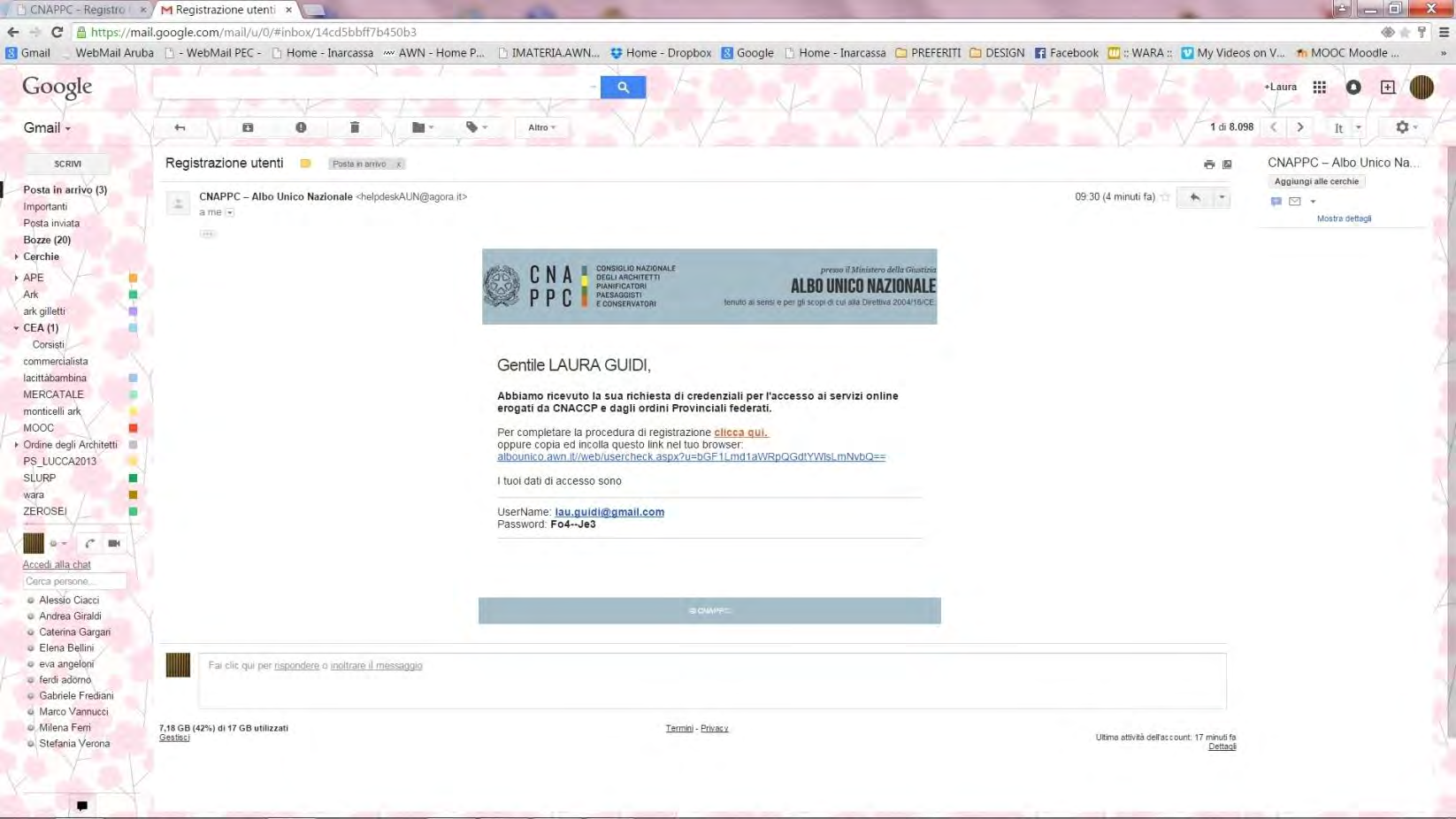Click the 'clicca qui' registration link
The height and width of the screenshot is (819, 1456).
click(740, 432)
